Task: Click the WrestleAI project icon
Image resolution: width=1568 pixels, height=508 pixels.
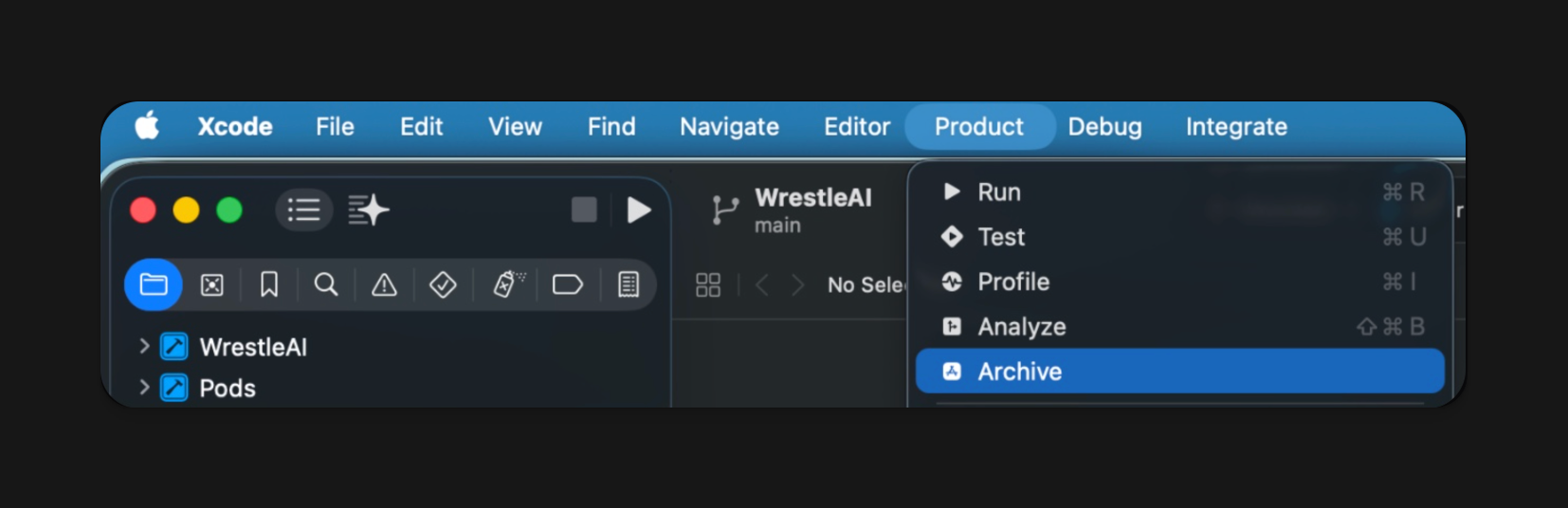Action: click(173, 347)
